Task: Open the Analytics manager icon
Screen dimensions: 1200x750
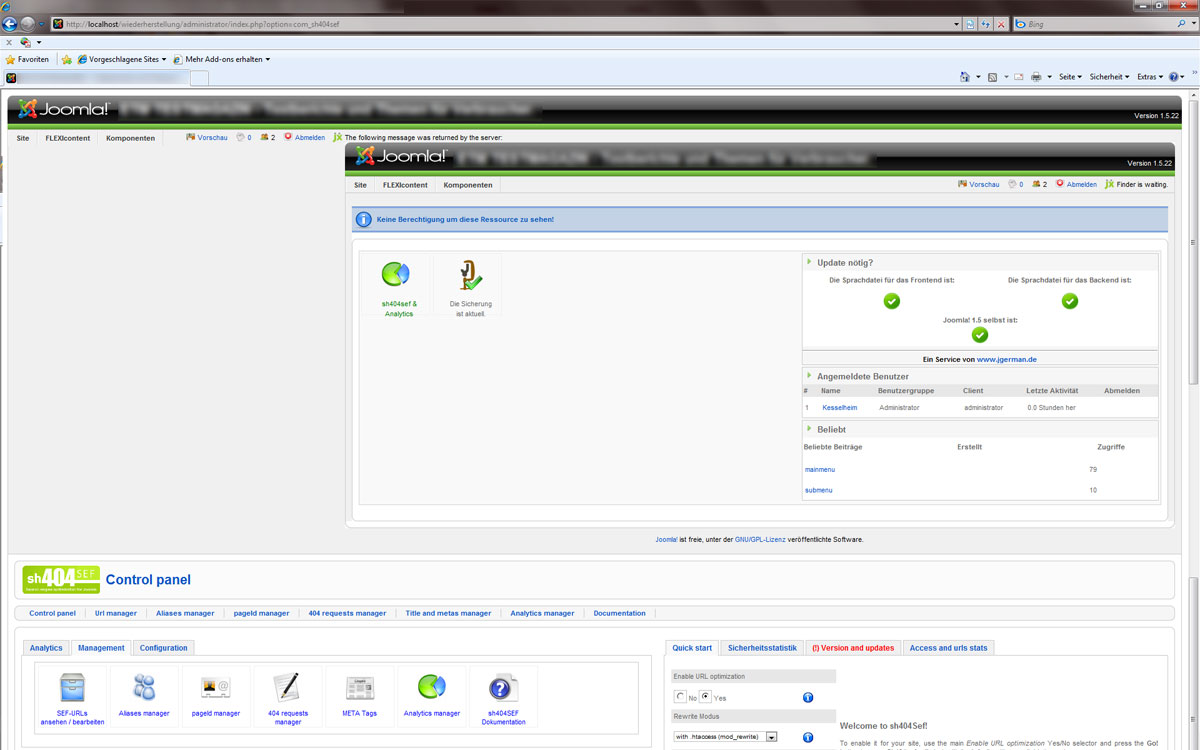Action: coord(432,695)
